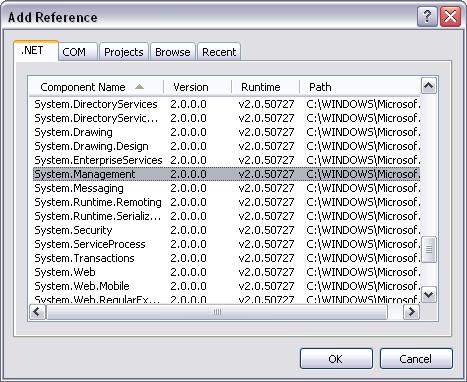Click version 2.0.0.0 of System.Security
Viewport: 467px width, 382px height.
tap(188, 230)
